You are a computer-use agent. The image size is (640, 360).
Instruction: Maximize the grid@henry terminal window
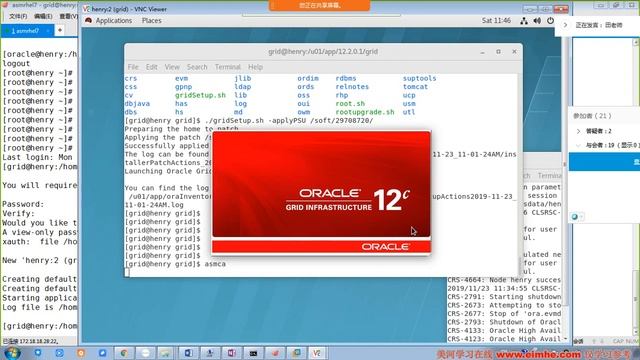point(498,52)
